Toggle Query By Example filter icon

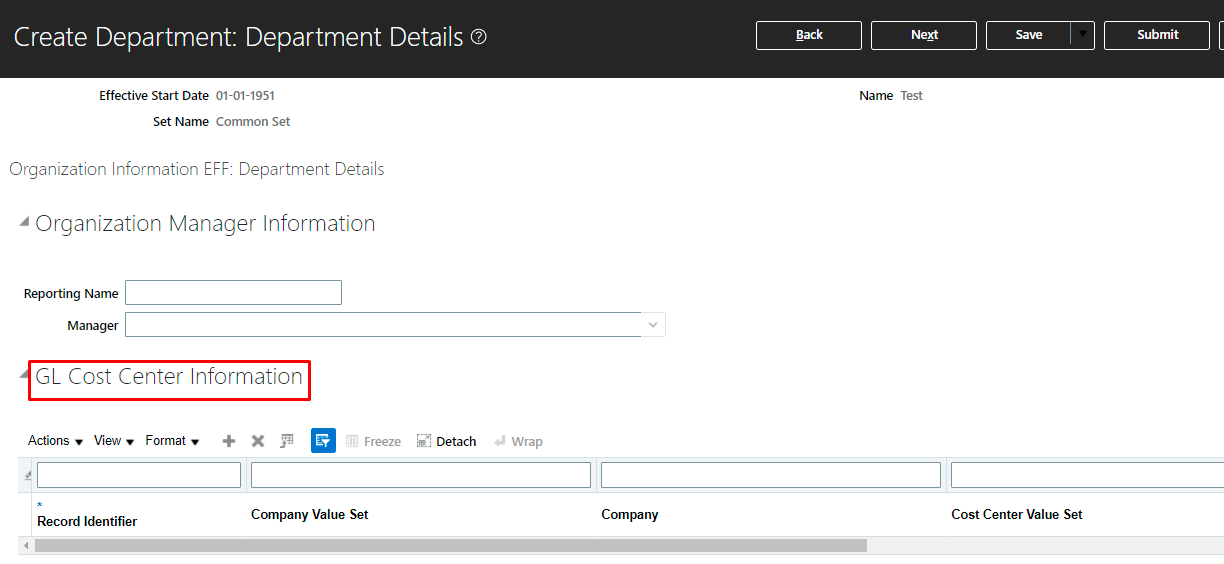(x=323, y=441)
